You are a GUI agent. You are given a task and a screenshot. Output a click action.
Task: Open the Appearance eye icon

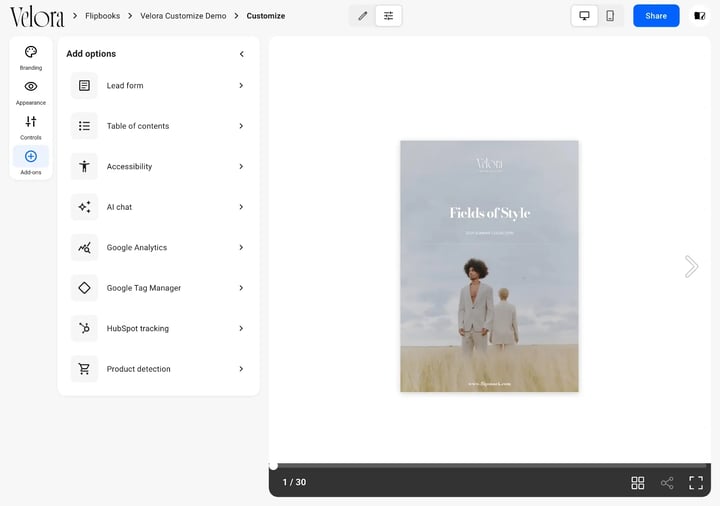coord(31,86)
